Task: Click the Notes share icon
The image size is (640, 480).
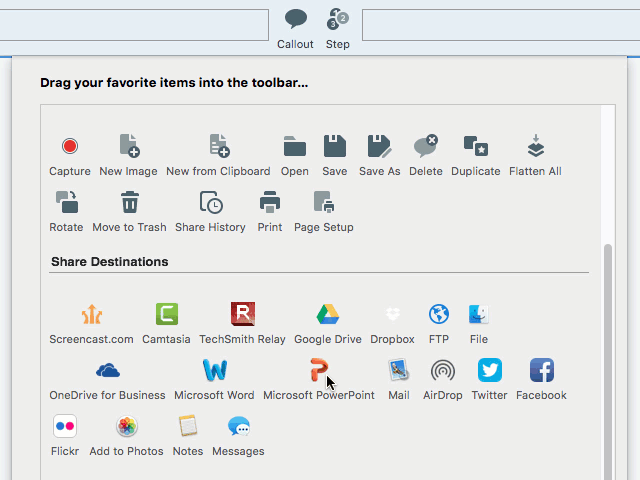Action: [x=188, y=426]
